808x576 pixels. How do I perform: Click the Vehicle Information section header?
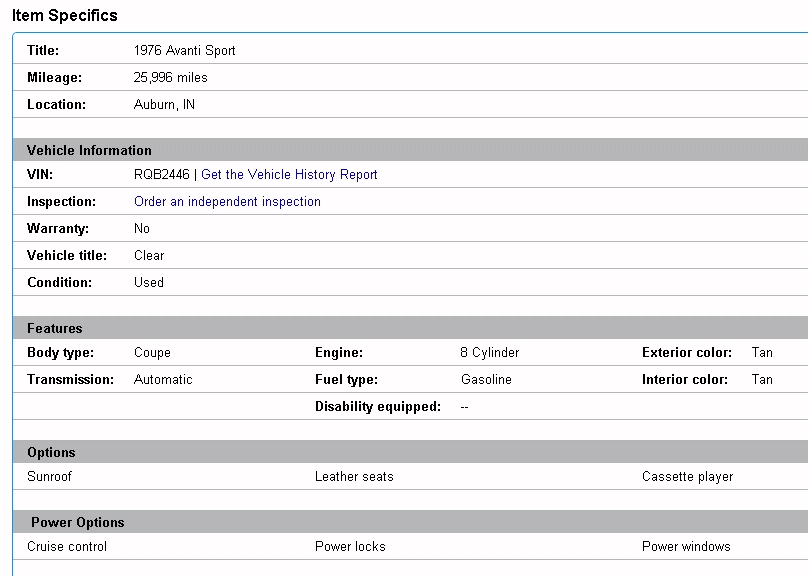[89, 151]
